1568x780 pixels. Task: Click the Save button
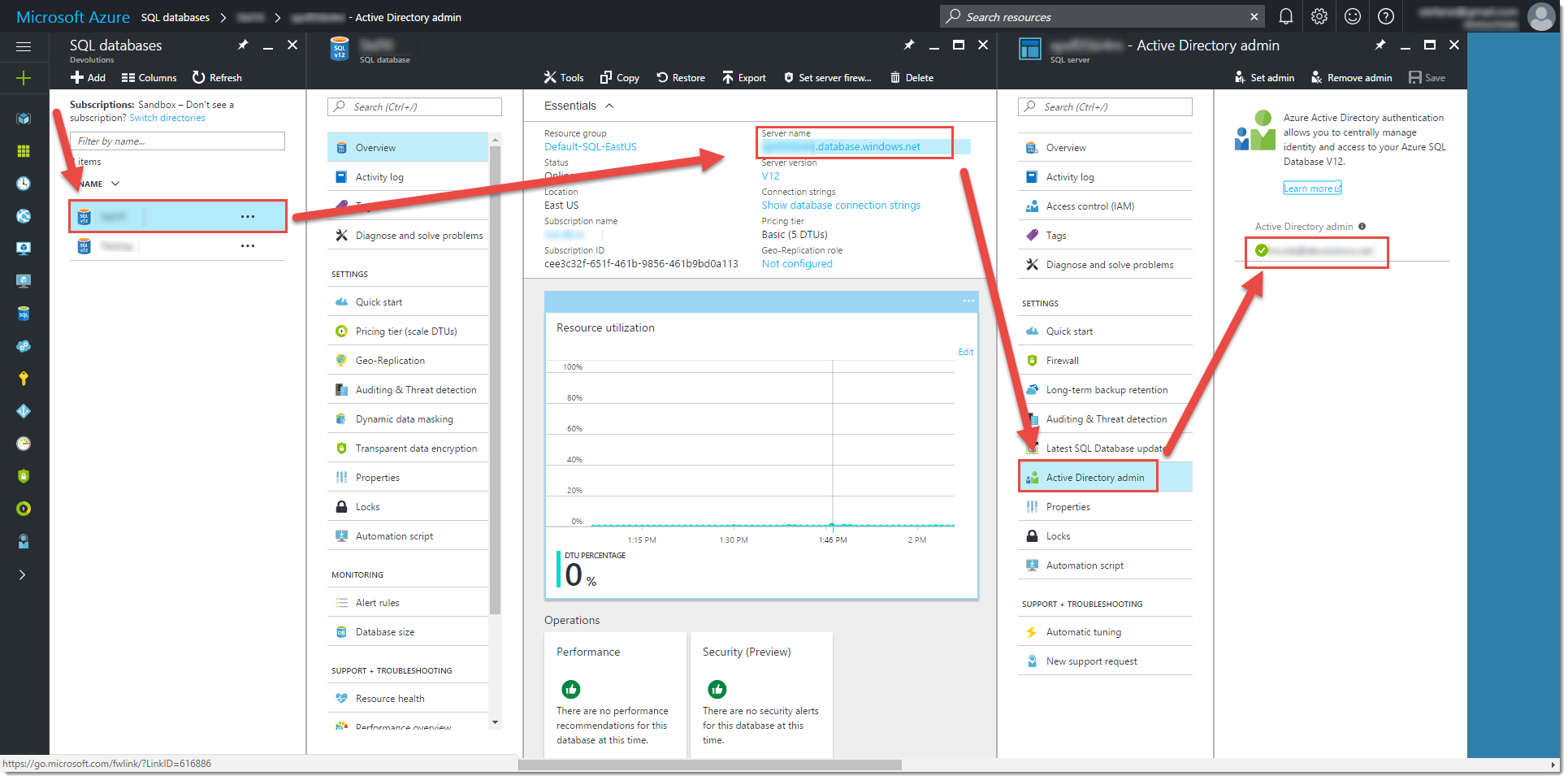(x=1427, y=78)
